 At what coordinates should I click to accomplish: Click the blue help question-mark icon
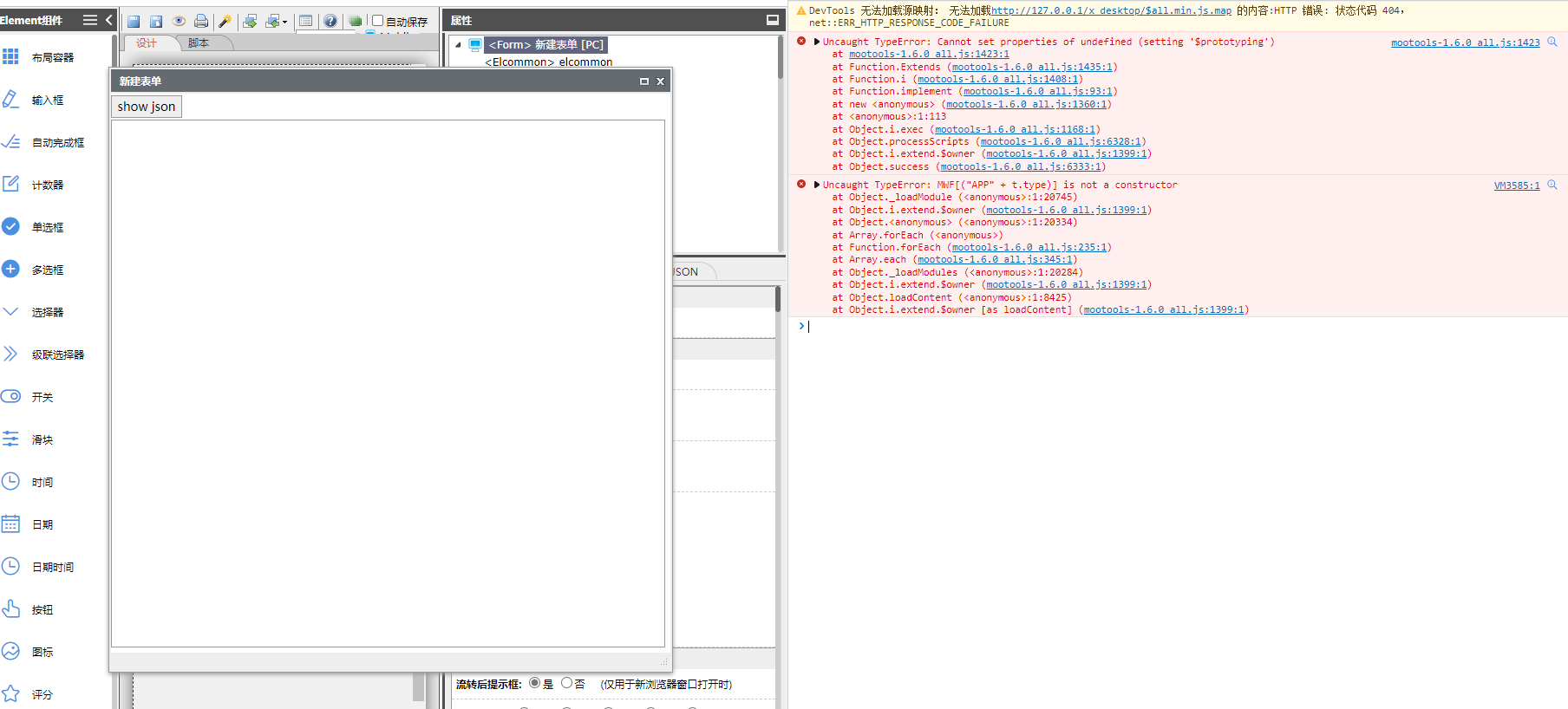[330, 21]
